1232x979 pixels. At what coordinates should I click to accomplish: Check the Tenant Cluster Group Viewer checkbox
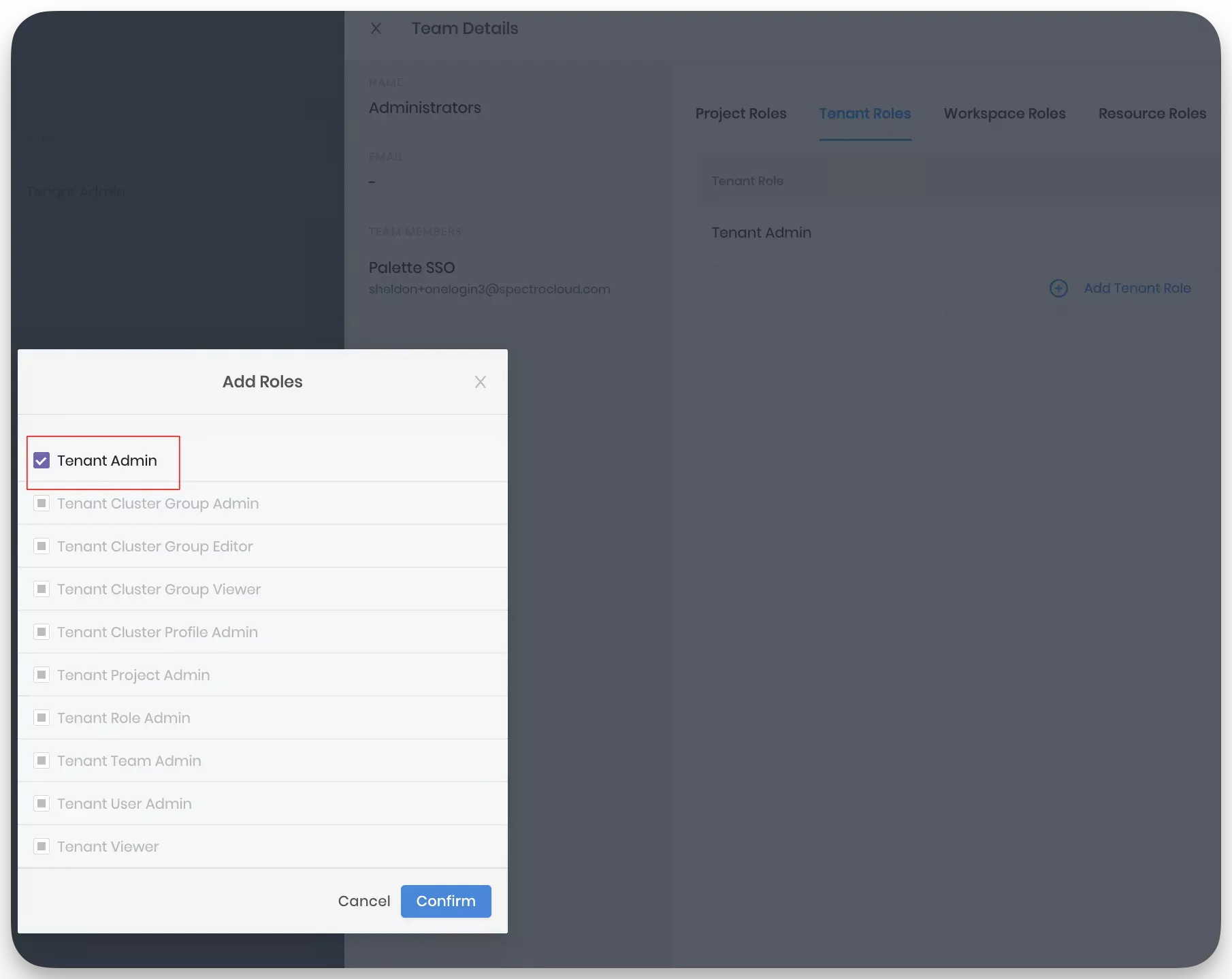(x=42, y=589)
